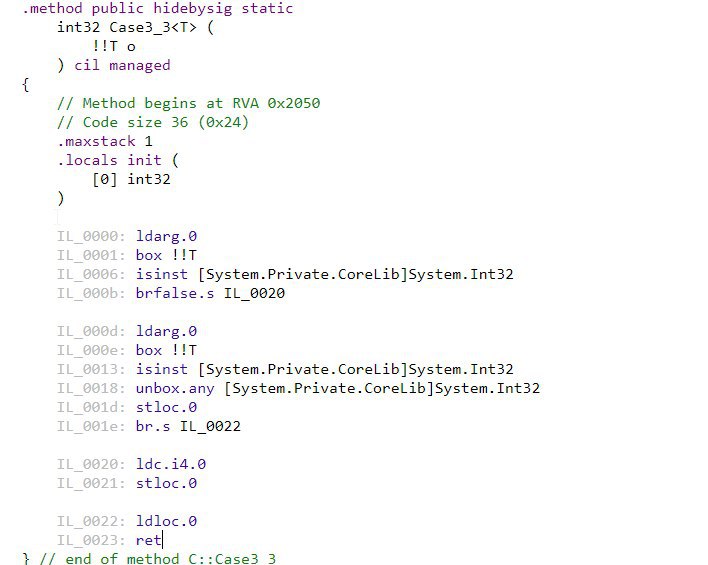The image size is (708, 565).
Task: Click the '.method public hidebysig static' line
Action: (158, 9)
